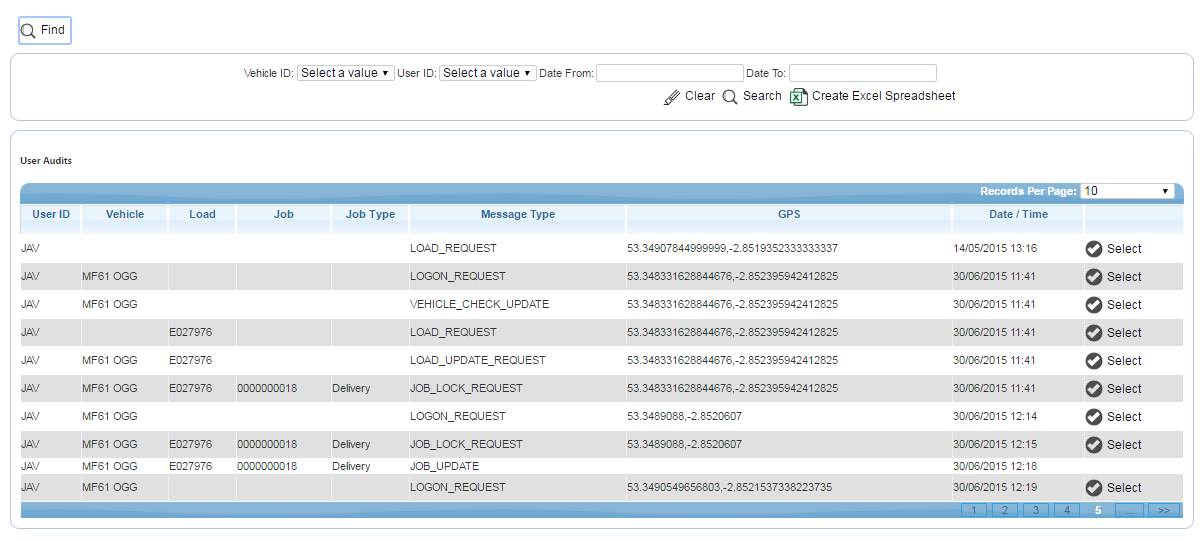Open job 0000000018 in JOB_UPDATE row
Image resolution: width=1201 pixels, height=541 pixels.
pos(267,466)
